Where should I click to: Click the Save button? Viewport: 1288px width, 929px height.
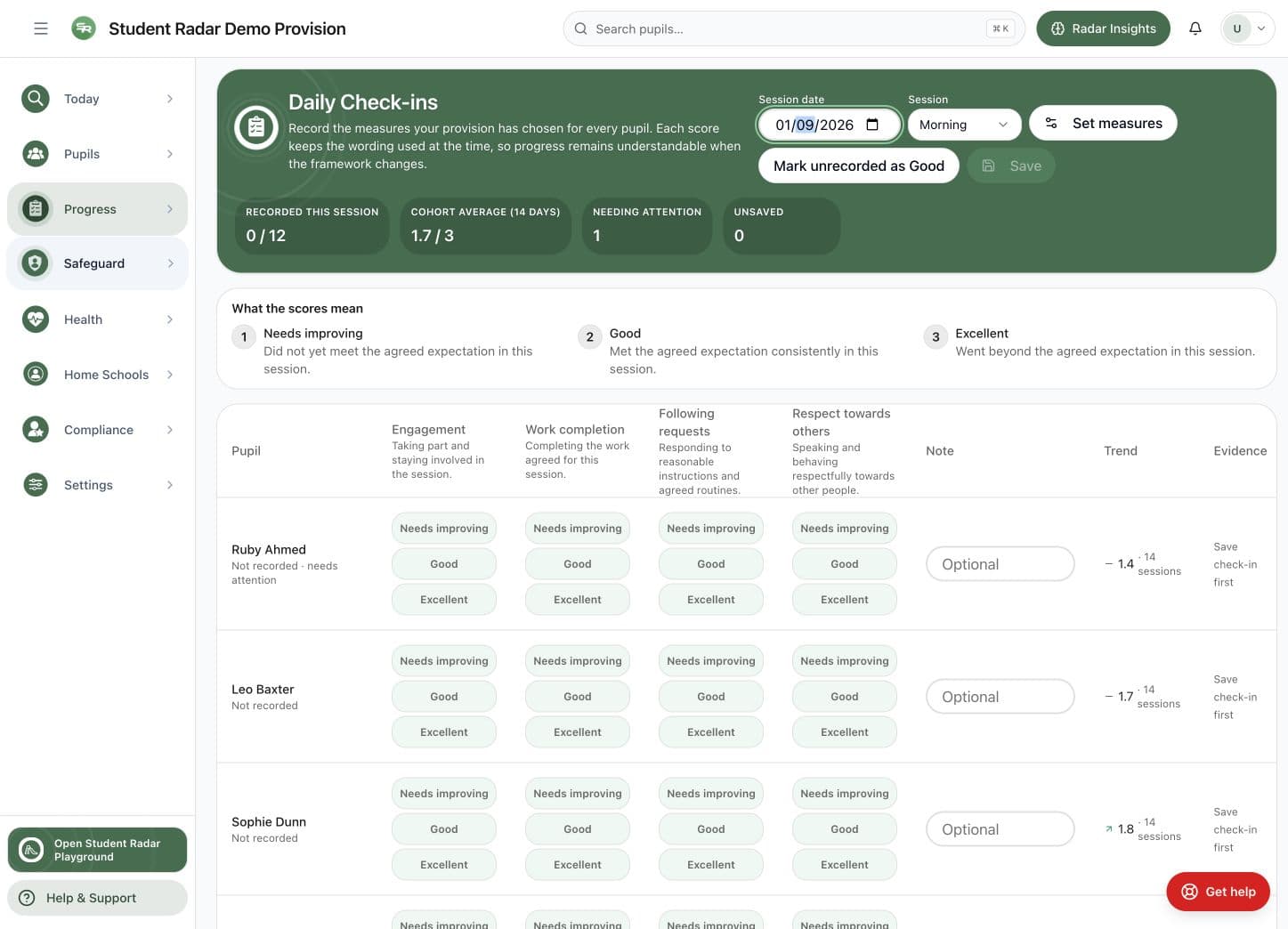pyautogui.click(x=1011, y=166)
